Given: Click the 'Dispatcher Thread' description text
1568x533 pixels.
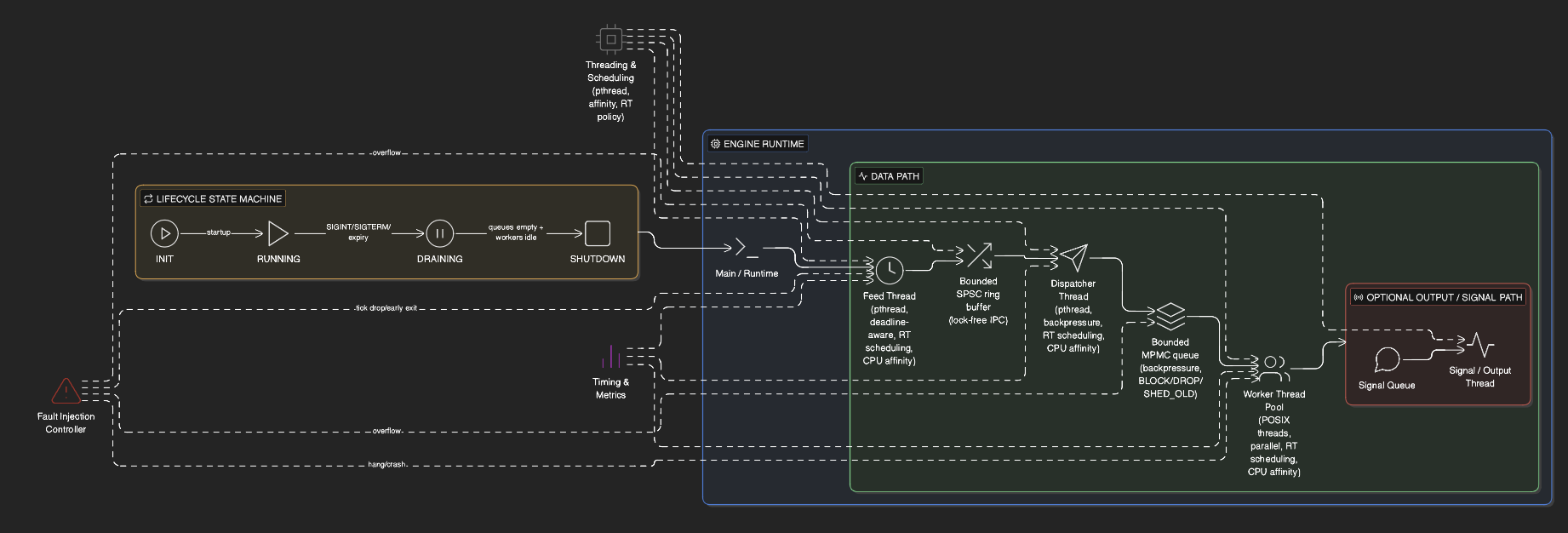Looking at the screenshot, I should point(1073,316).
